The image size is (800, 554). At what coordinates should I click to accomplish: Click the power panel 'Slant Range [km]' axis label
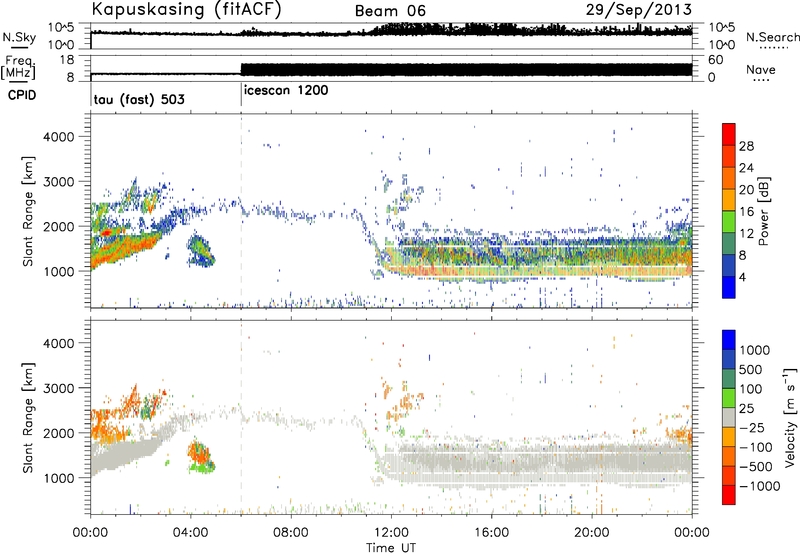click(x=28, y=211)
